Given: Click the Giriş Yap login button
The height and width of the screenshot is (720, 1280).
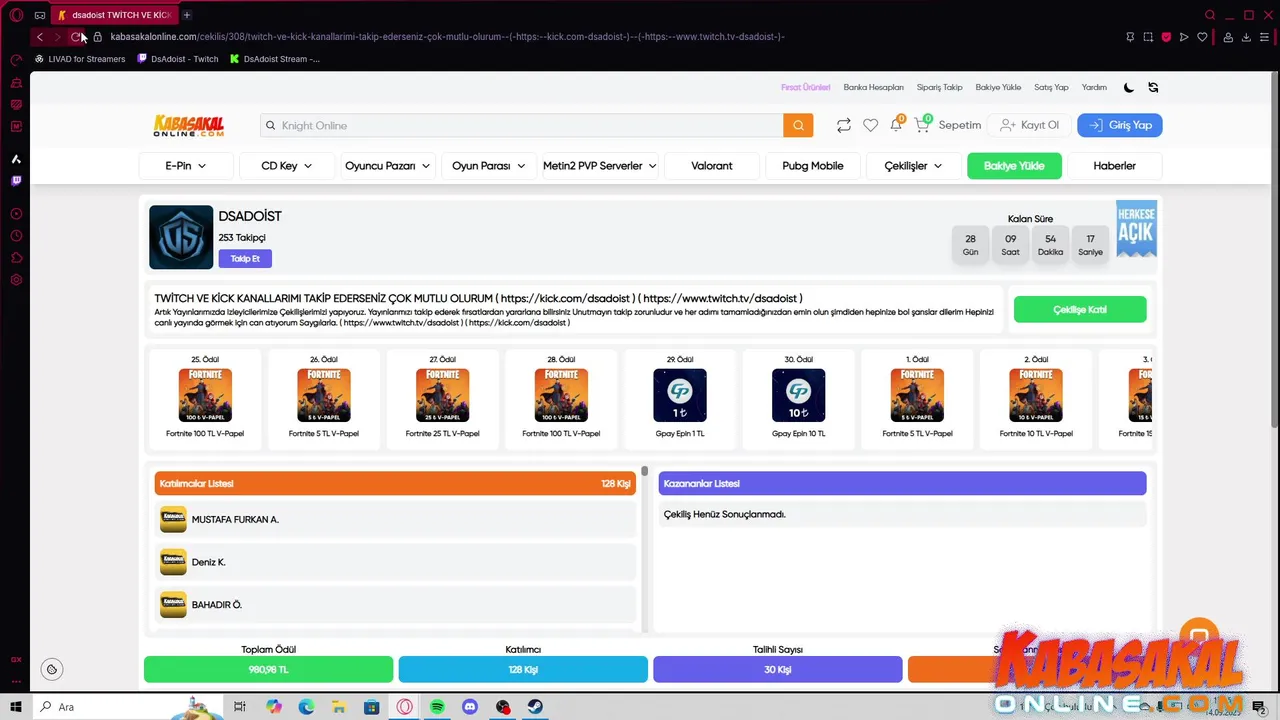Looking at the screenshot, I should 1120,125.
